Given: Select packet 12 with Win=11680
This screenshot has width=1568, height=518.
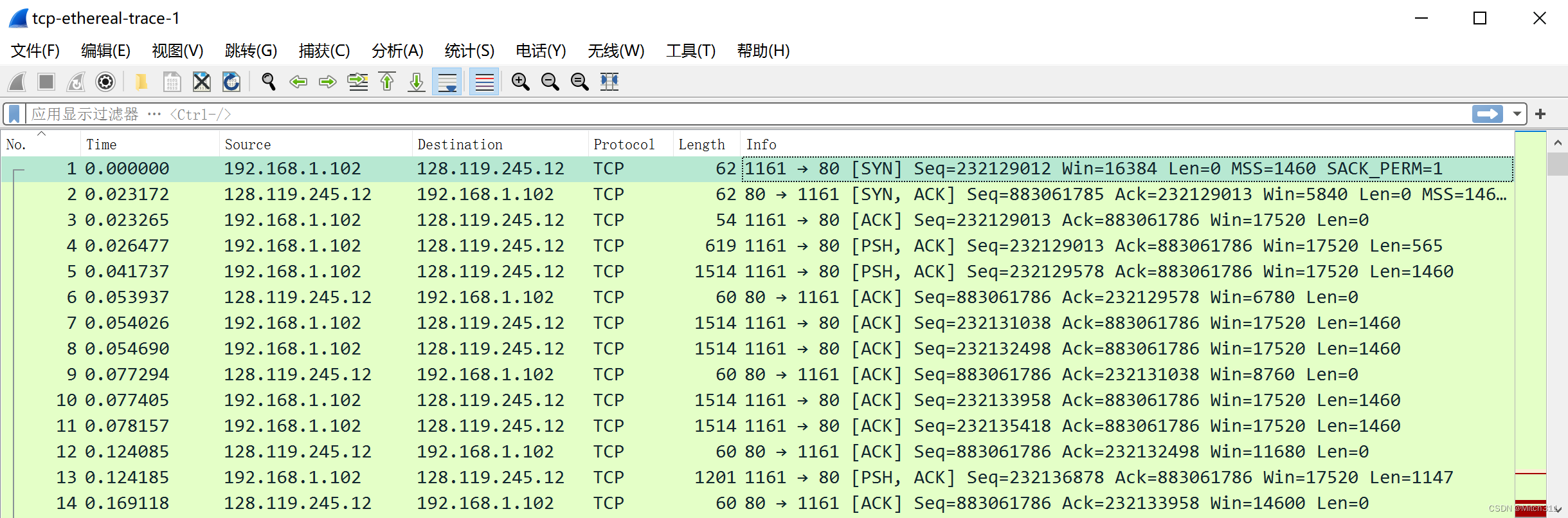Looking at the screenshot, I should coord(757,452).
